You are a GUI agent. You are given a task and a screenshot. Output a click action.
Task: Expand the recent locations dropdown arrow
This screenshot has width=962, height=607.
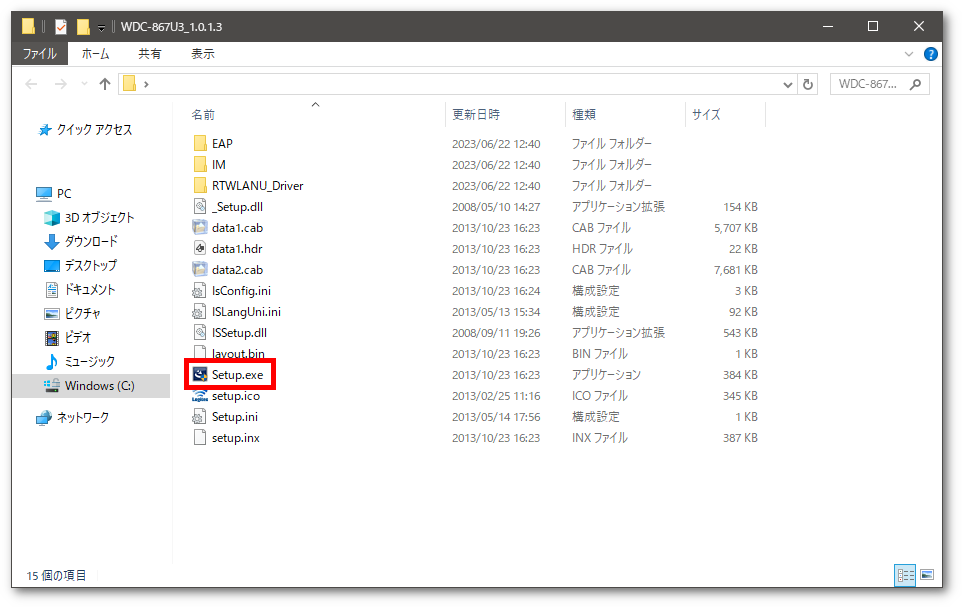(84, 84)
